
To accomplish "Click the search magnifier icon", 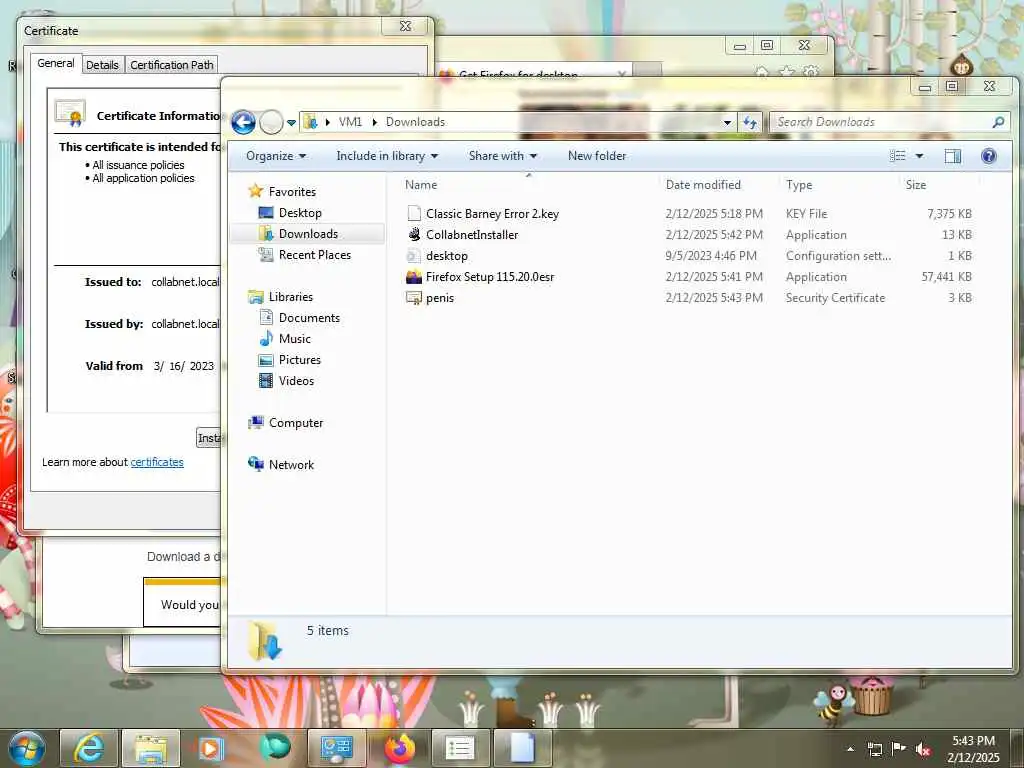I will (x=998, y=122).
